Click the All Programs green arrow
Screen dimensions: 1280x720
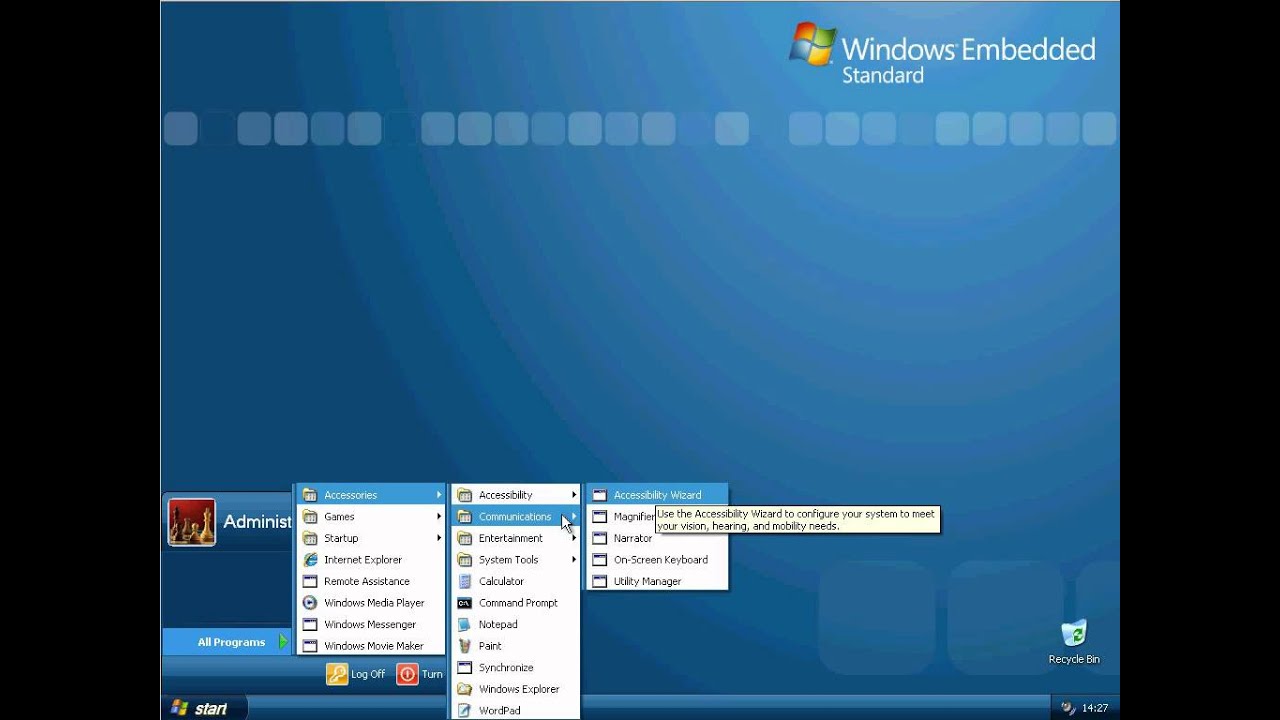coord(283,642)
